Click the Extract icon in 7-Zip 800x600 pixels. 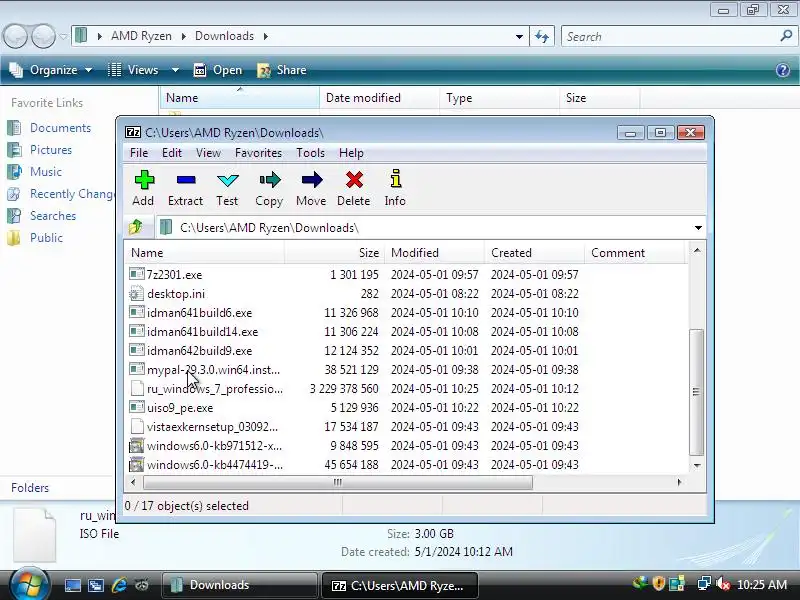[186, 180]
